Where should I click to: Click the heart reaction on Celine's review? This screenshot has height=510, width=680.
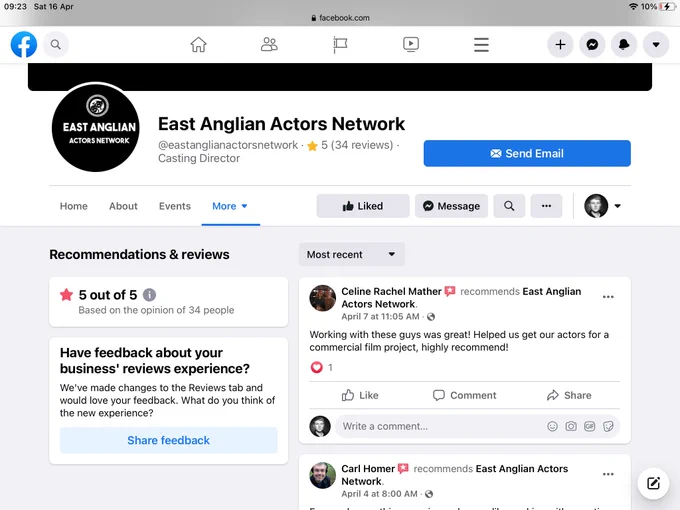pos(317,367)
